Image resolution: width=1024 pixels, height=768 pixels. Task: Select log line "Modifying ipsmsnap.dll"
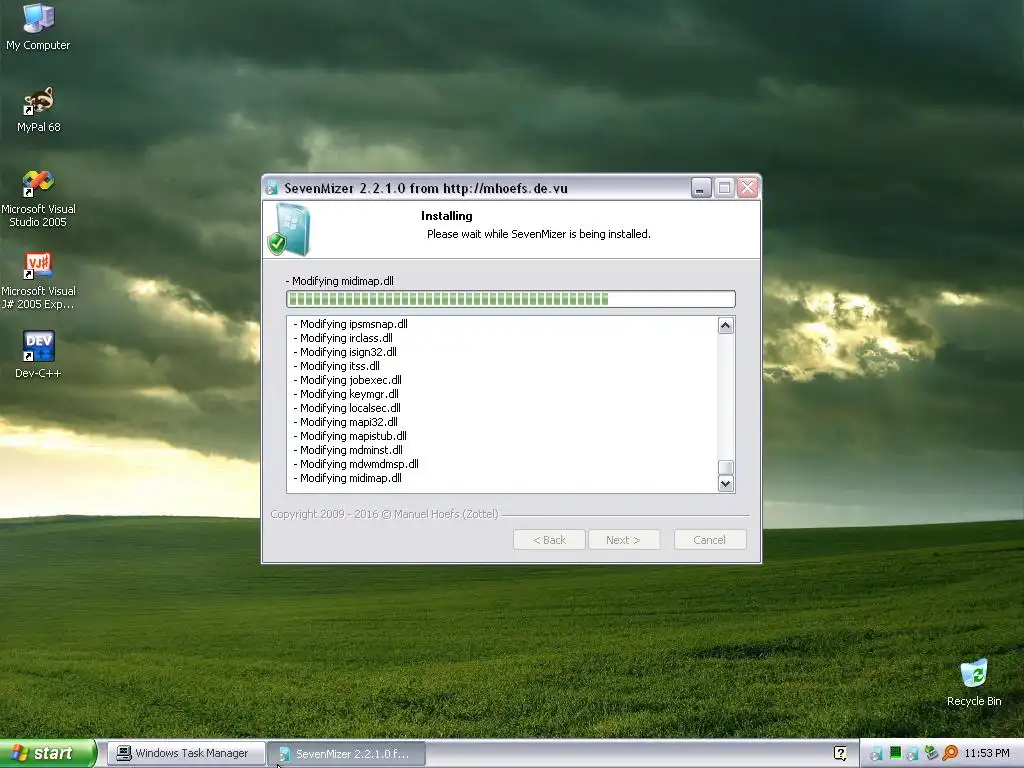pyautogui.click(x=351, y=324)
